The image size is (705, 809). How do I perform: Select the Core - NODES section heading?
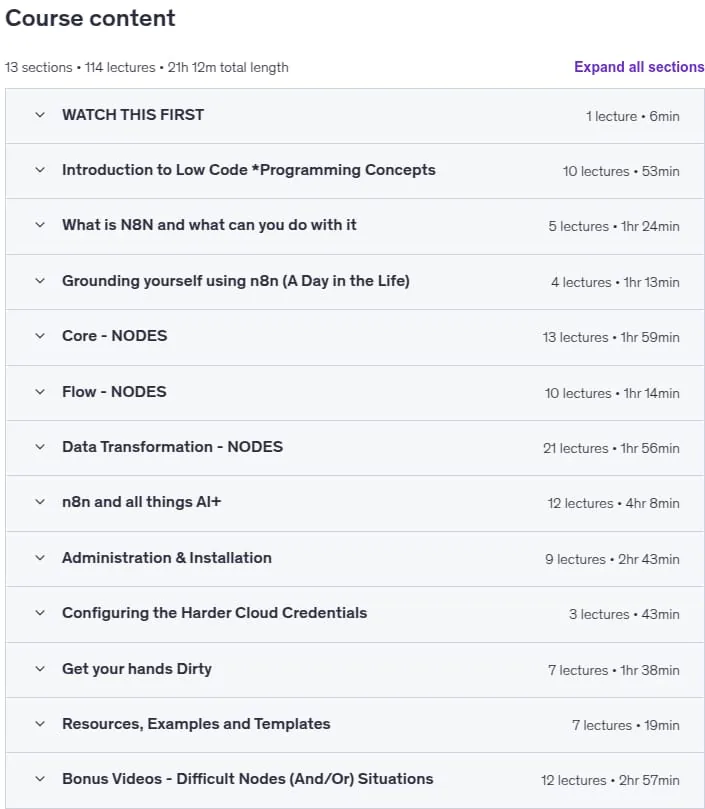(115, 336)
